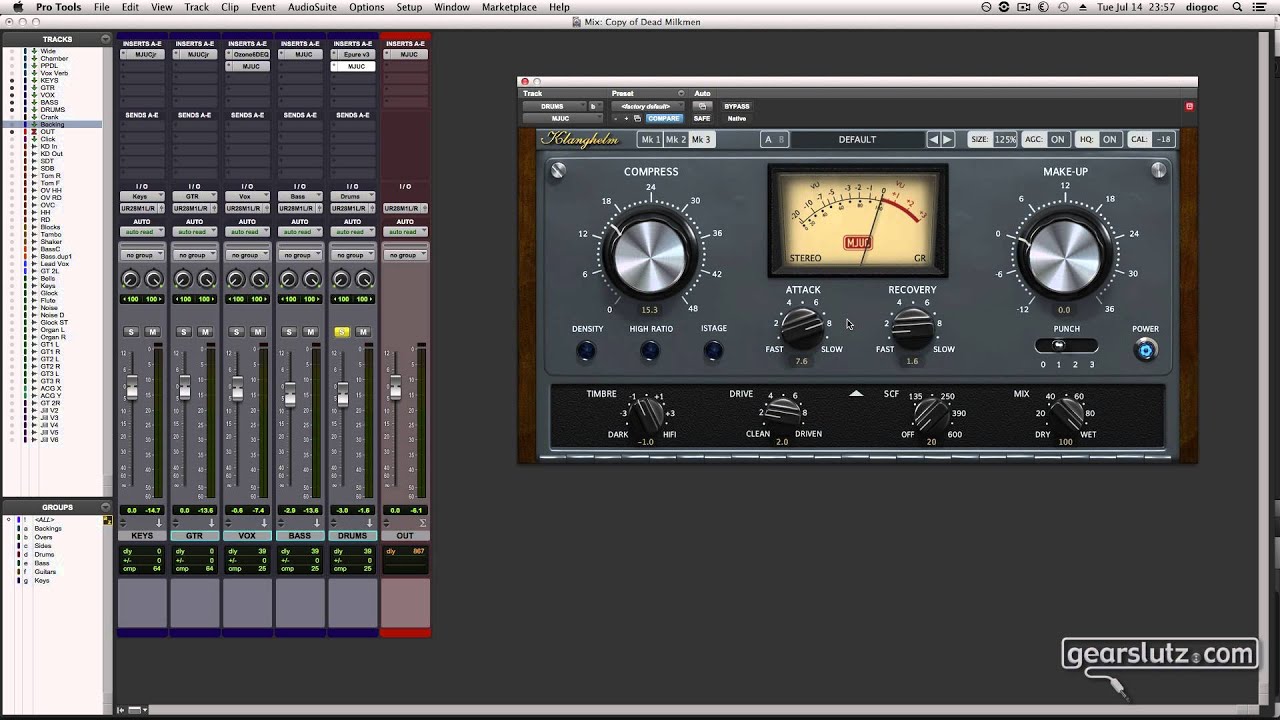Select Backing track in Tracks list
The image size is (1280, 720).
click(52, 124)
